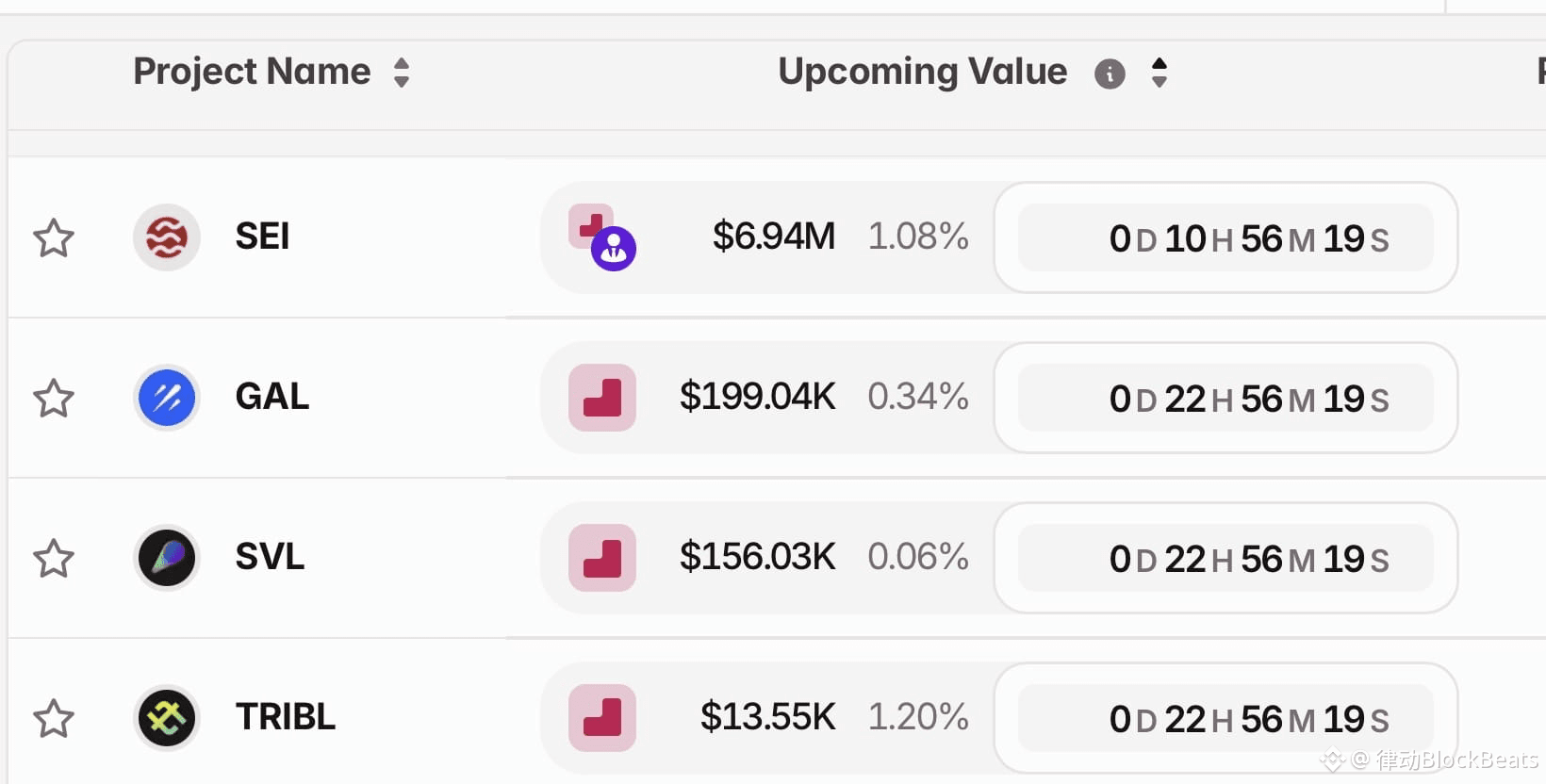Add SVL to watchlist via star
Screen dimensions: 1546x784
(54, 559)
